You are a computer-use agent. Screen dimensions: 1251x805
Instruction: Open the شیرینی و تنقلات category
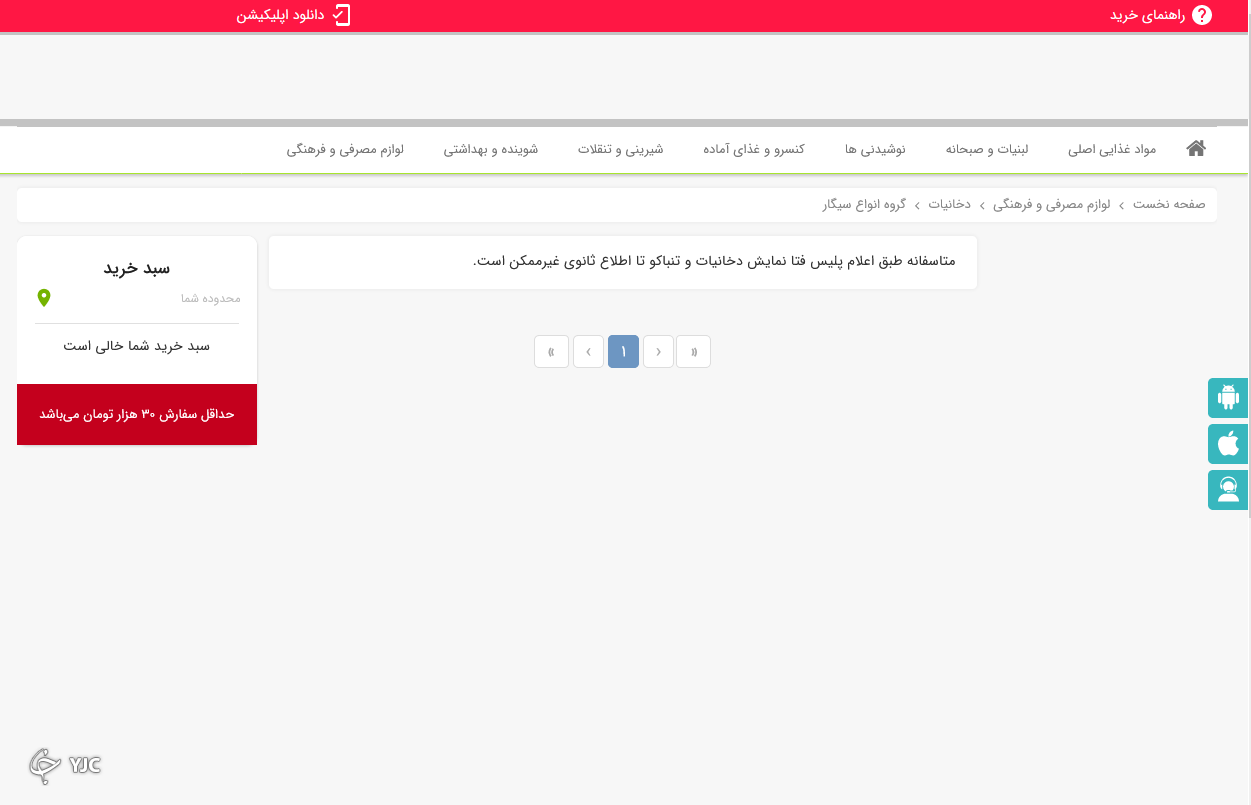coord(622,148)
